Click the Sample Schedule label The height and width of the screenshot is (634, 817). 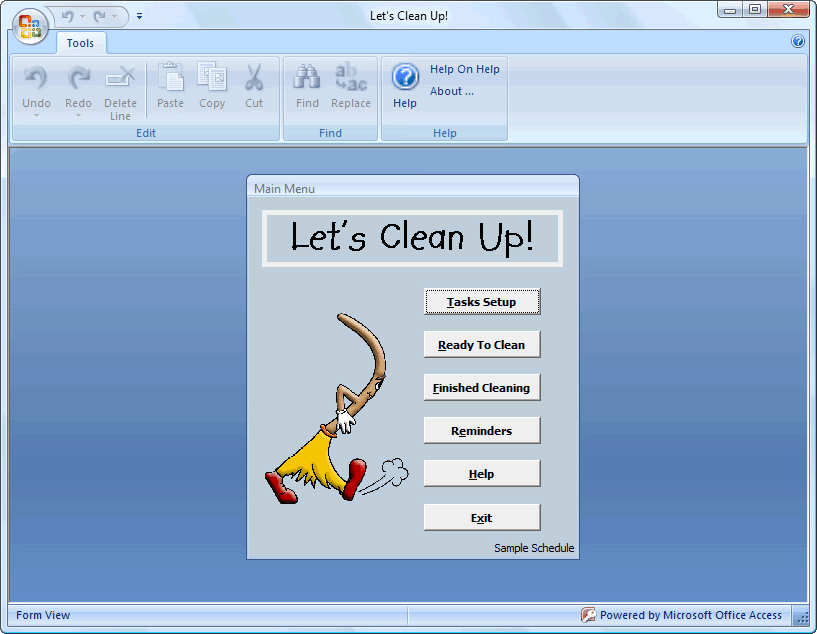coord(534,548)
